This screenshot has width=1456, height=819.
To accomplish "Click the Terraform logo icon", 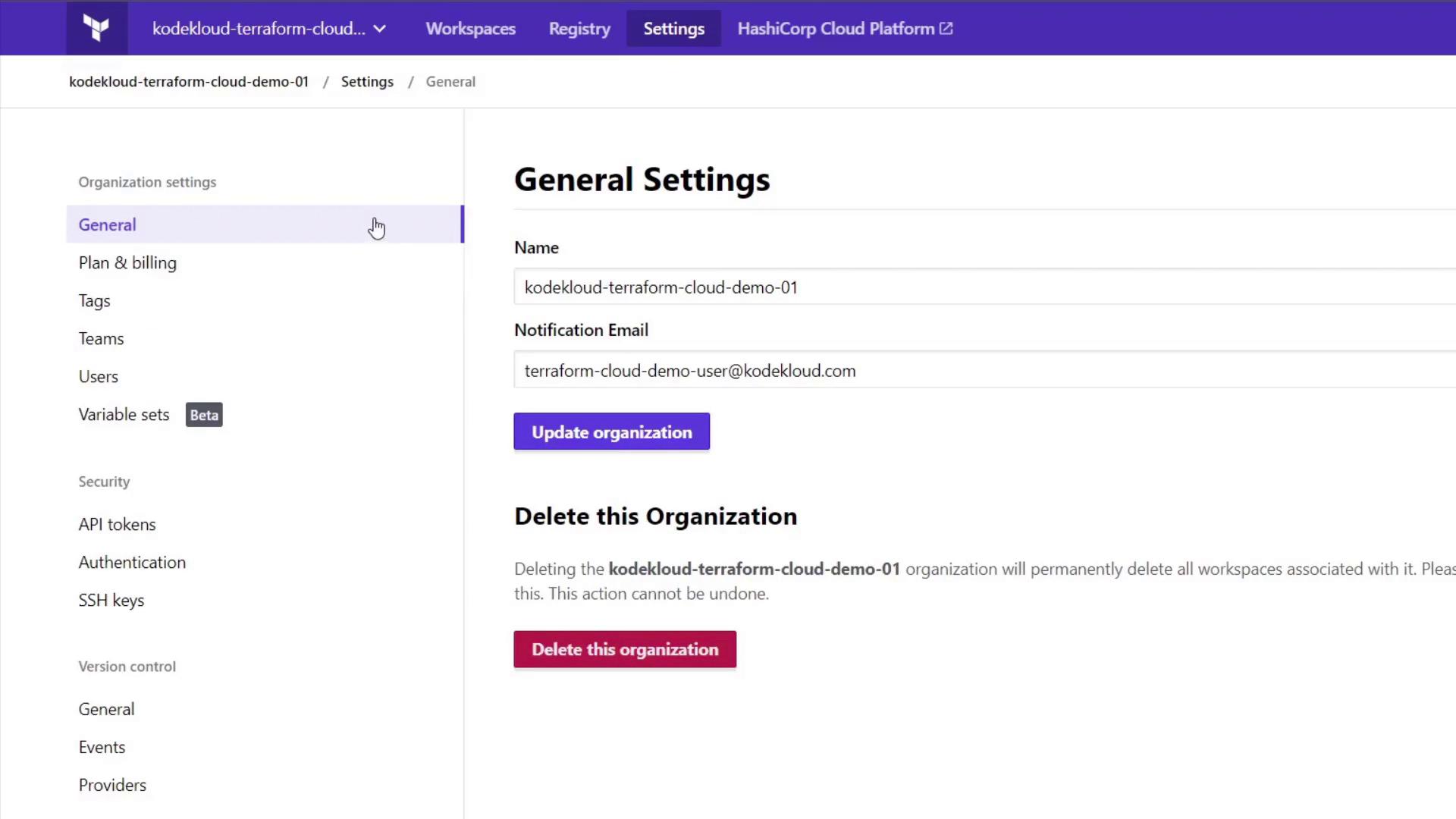I will click(96, 28).
